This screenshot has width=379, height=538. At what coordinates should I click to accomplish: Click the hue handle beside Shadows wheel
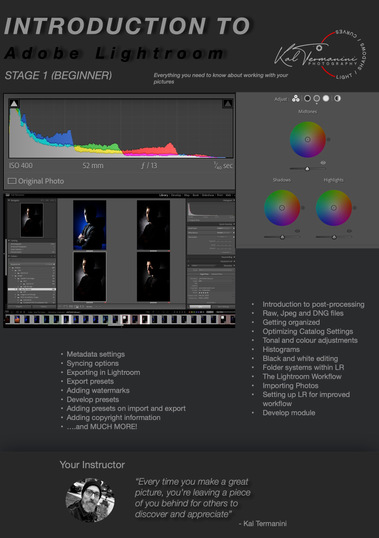pyautogui.click(x=303, y=208)
